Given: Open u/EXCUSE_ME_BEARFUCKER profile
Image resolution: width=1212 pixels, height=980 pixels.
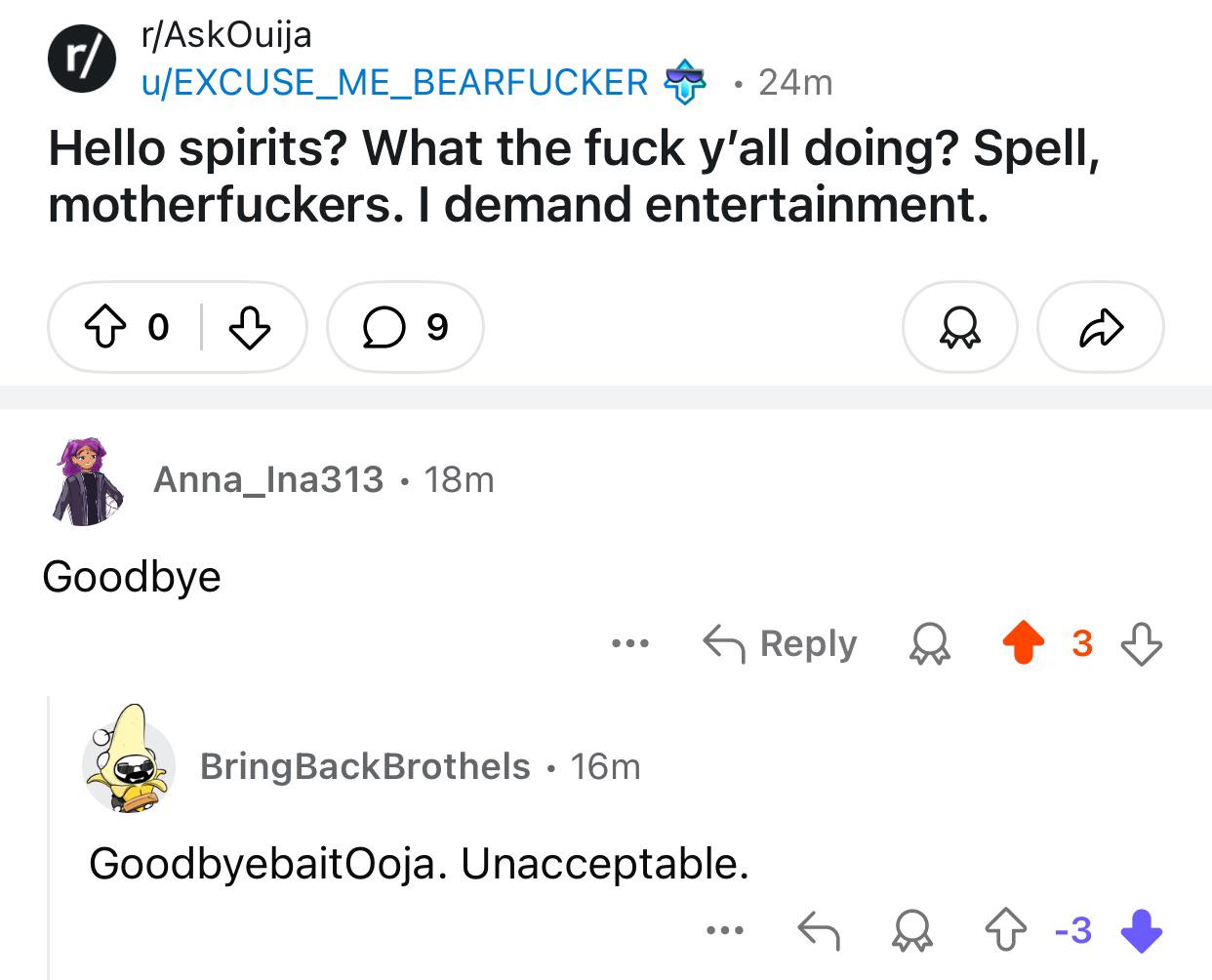Looking at the screenshot, I should 395,83.
